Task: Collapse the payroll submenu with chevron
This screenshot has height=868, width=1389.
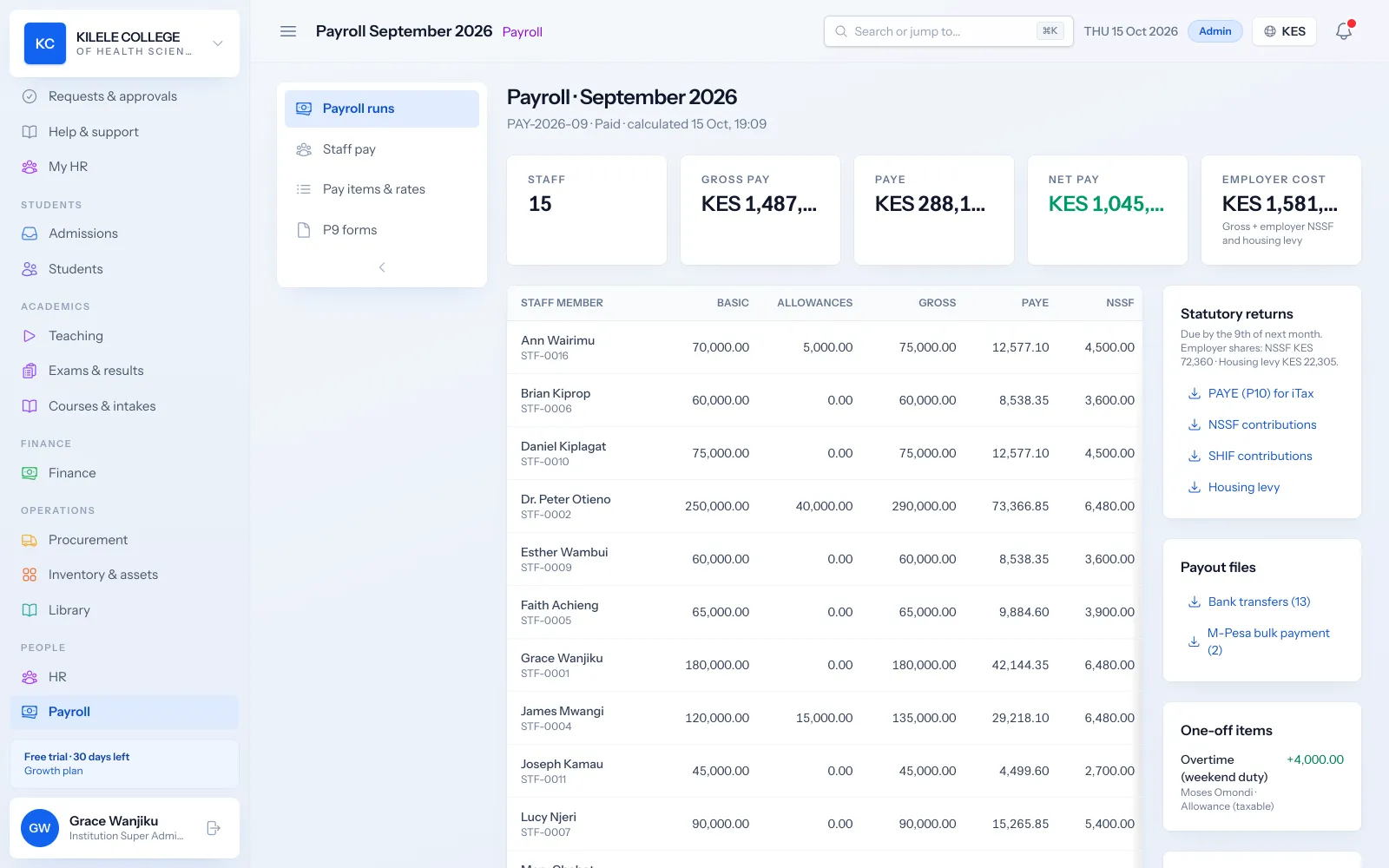Action: [382, 267]
